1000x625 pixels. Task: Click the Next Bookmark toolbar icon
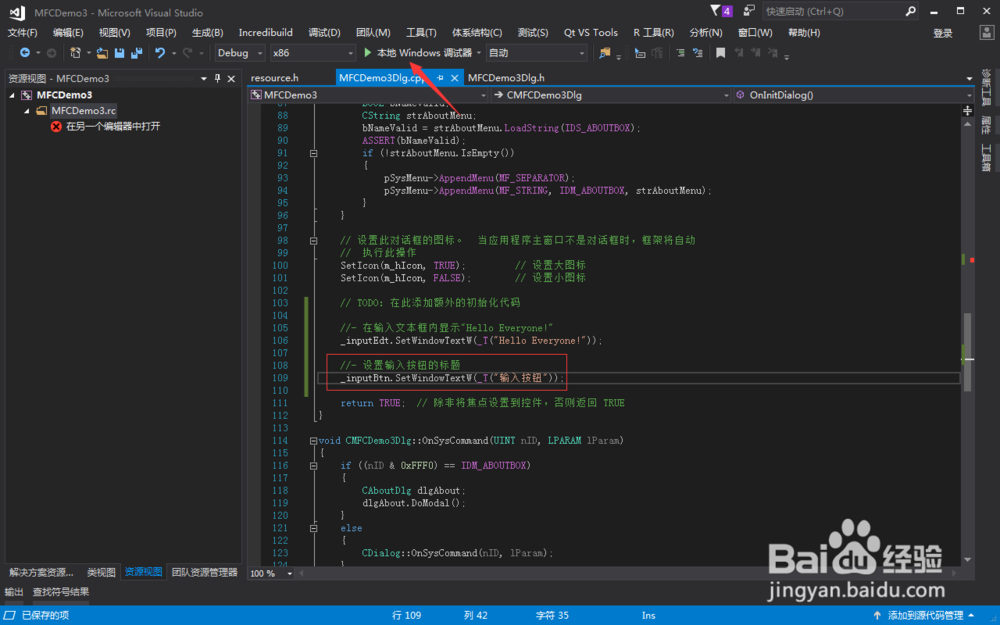pos(756,53)
